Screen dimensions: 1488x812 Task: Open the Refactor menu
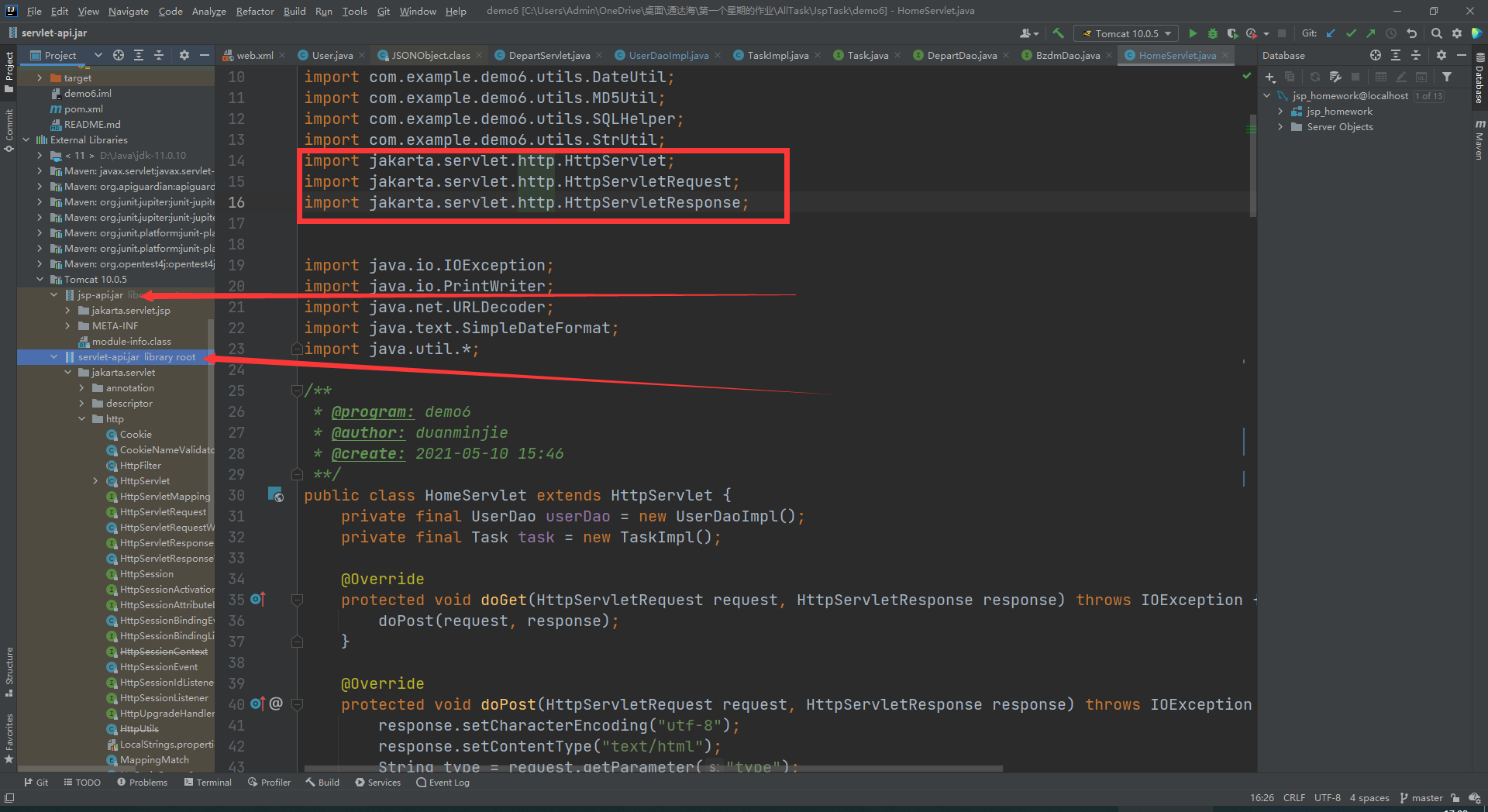pos(254,11)
